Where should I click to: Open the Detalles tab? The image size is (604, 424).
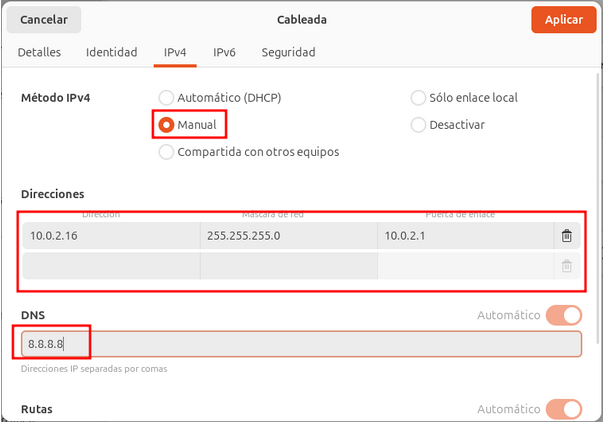point(40,52)
